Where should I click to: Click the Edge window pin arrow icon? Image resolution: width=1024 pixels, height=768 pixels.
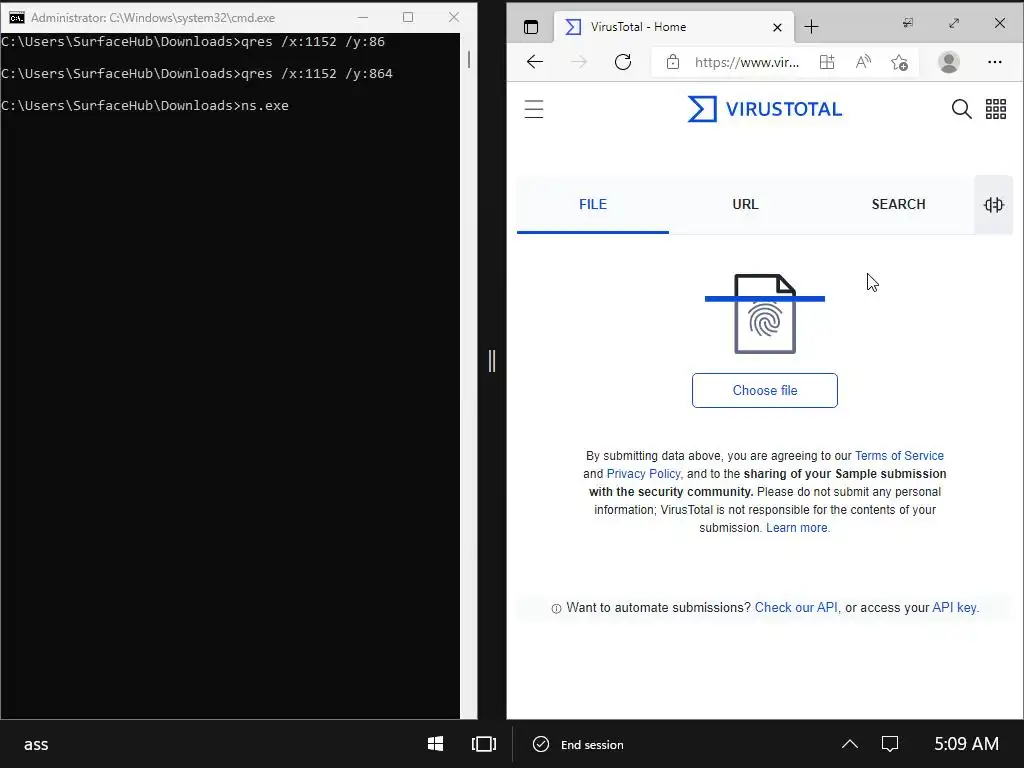908,23
